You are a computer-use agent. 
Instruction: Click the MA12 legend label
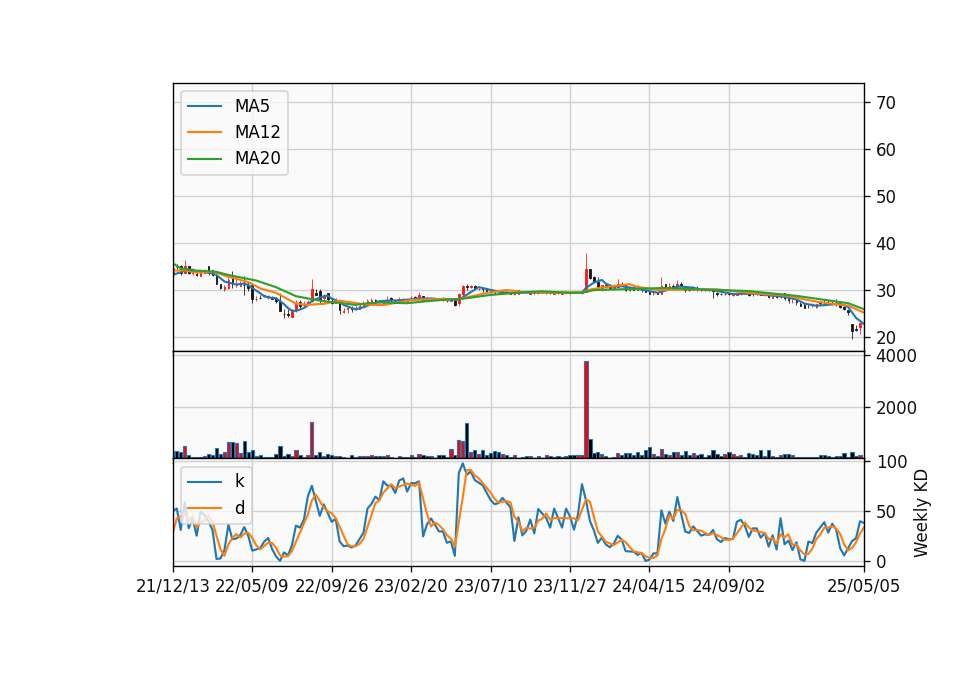click(x=257, y=132)
